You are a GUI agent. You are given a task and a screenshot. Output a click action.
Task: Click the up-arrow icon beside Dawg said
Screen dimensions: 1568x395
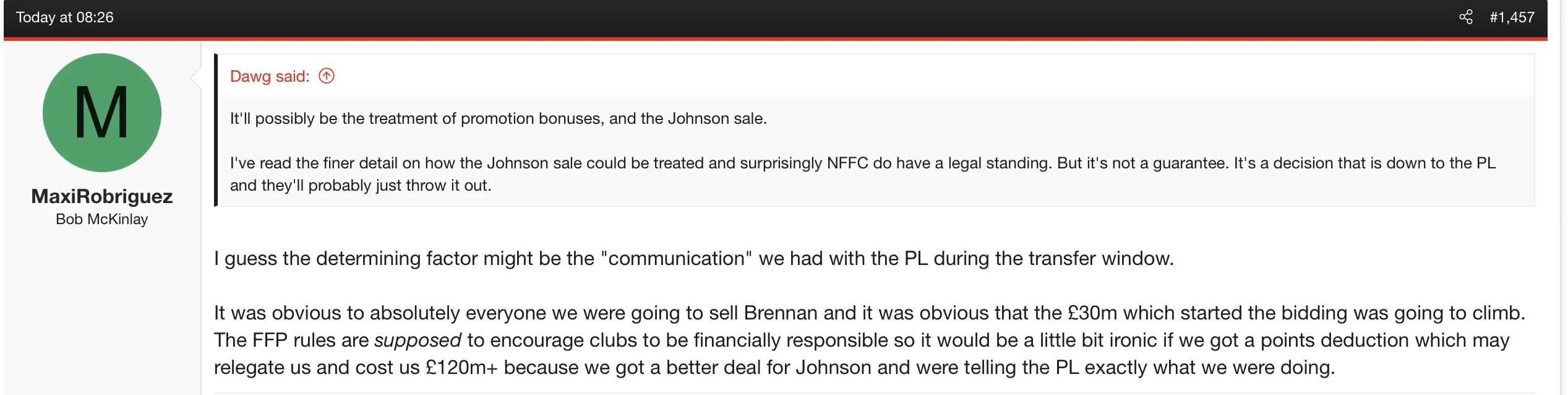coord(327,76)
